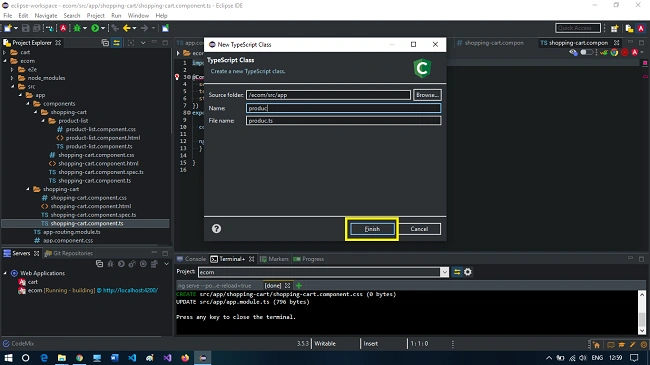Click the New wizard toolbar icon
The image size is (650, 365).
point(8,28)
